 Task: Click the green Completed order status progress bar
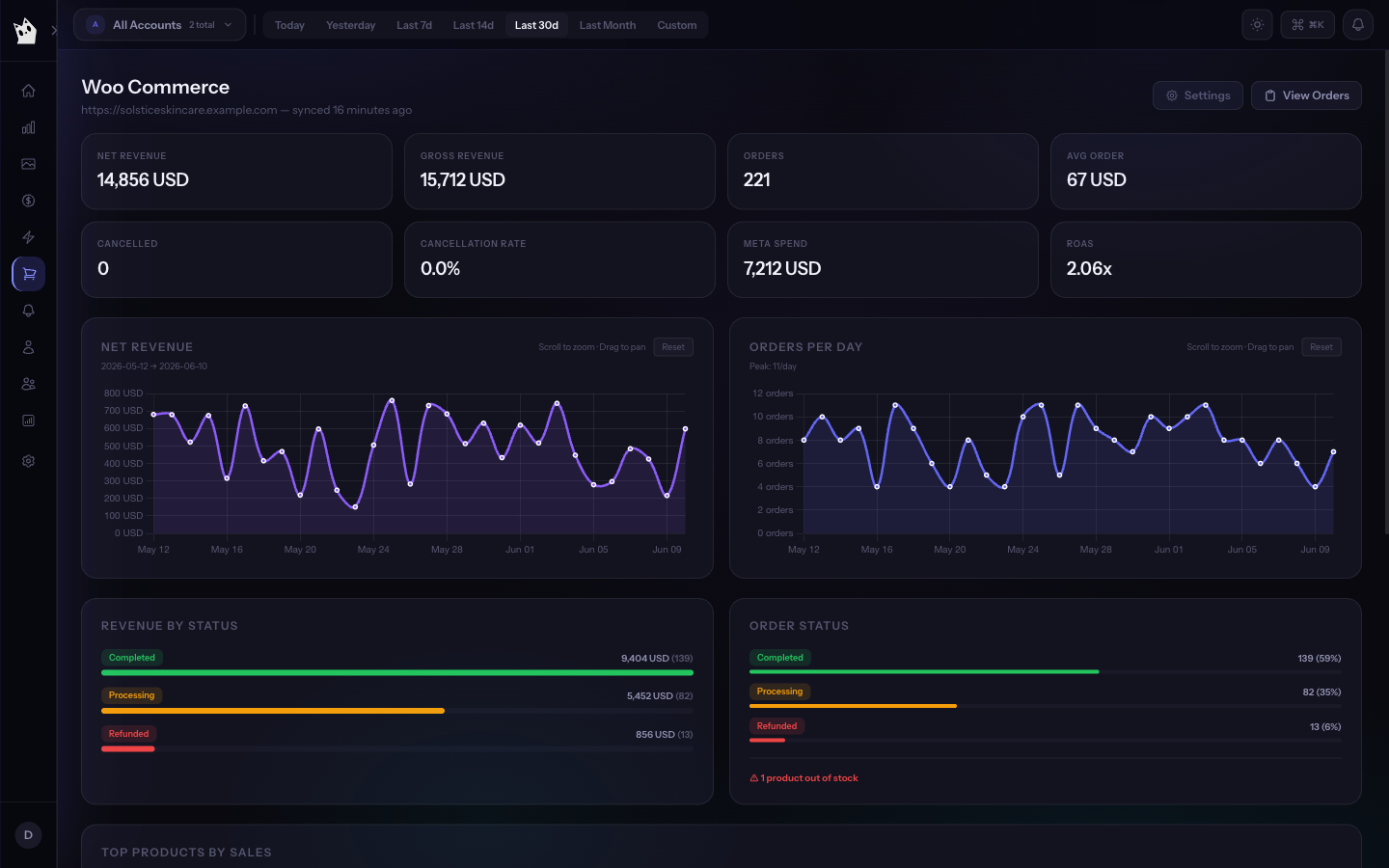pyautogui.click(x=924, y=671)
